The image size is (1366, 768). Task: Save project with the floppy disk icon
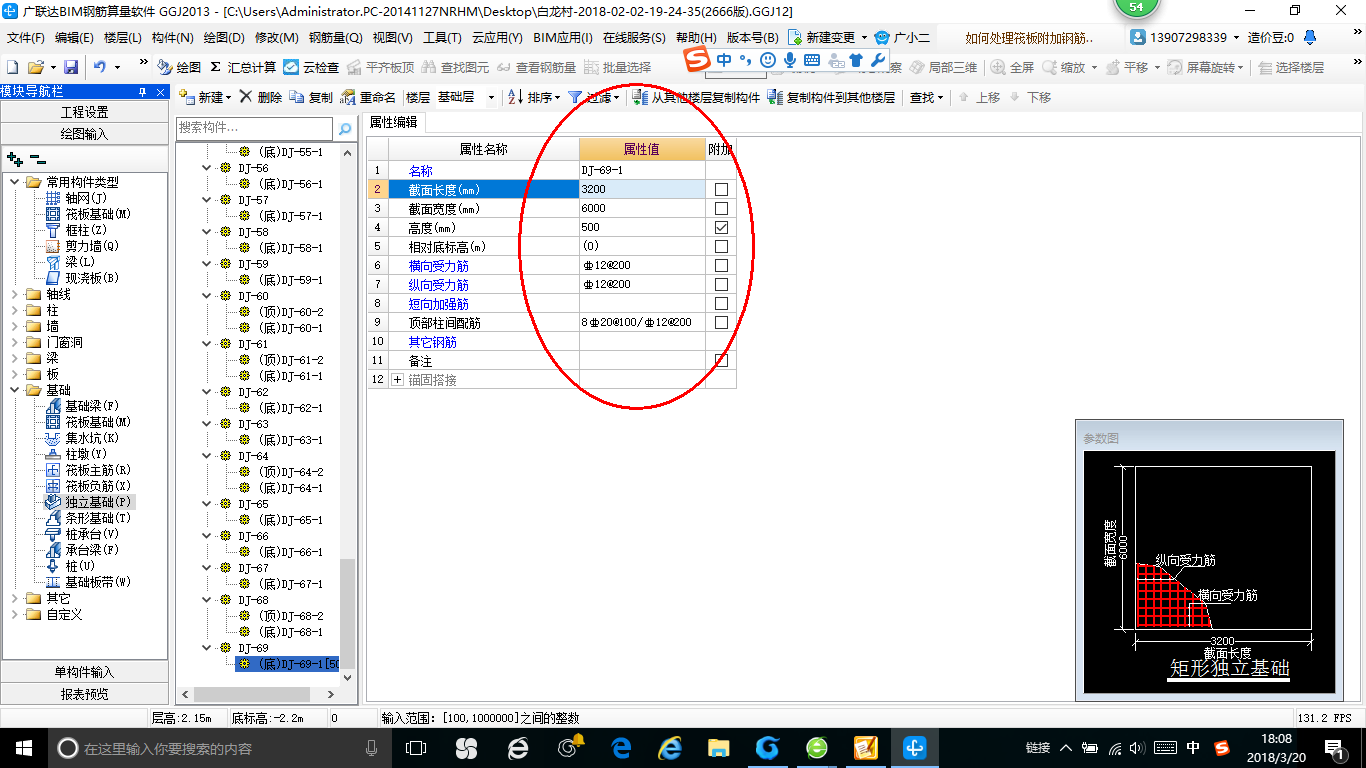71,67
